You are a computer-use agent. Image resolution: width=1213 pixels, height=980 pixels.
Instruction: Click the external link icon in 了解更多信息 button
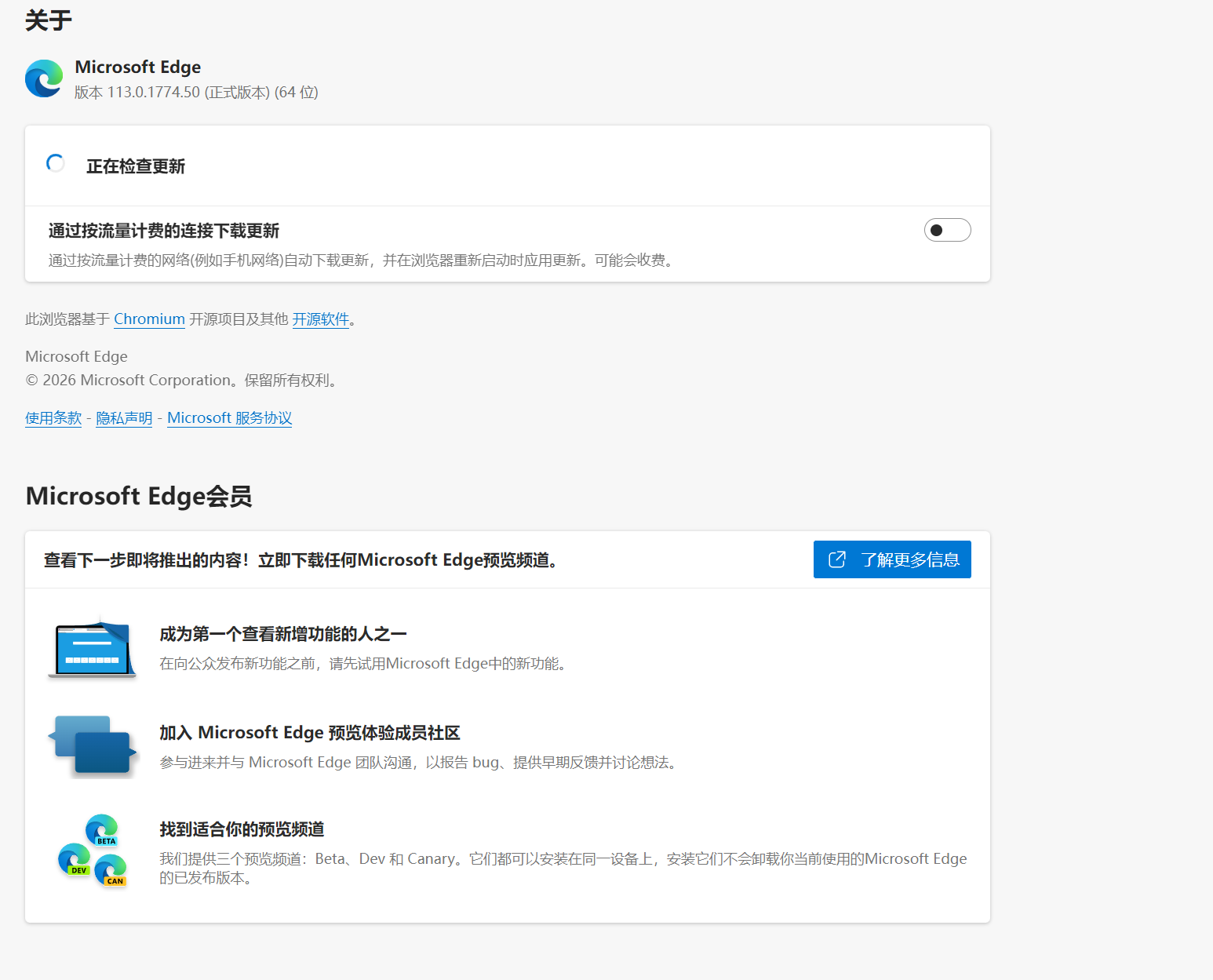click(x=836, y=559)
